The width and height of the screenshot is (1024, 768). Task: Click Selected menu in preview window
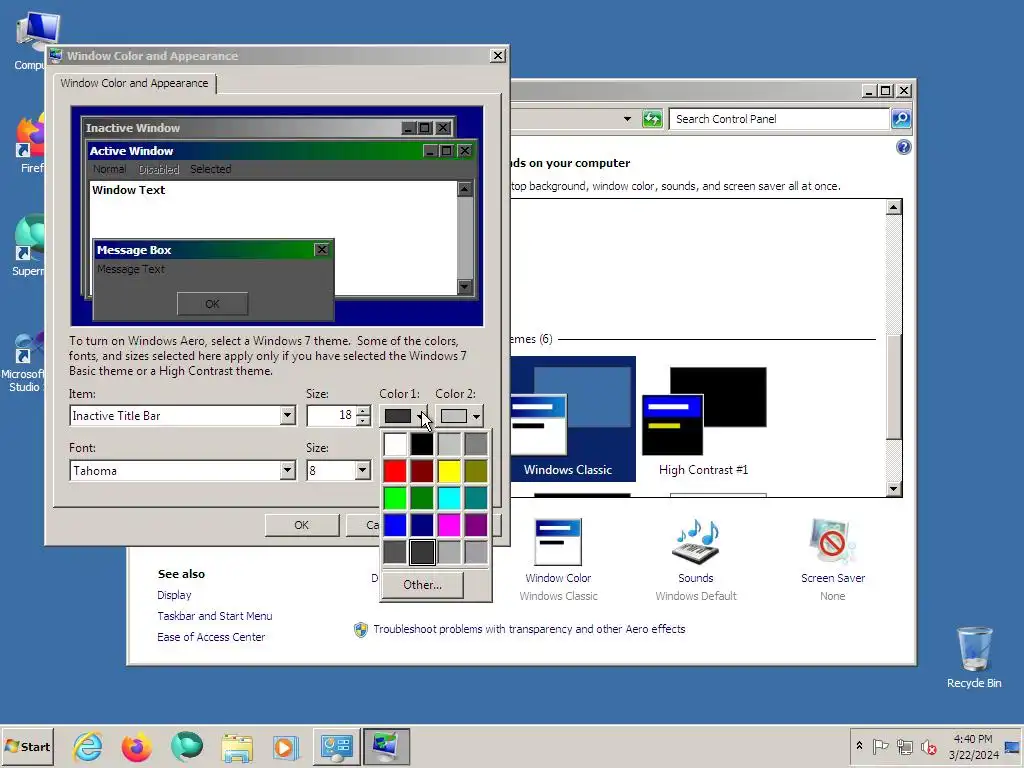(x=210, y=169)
